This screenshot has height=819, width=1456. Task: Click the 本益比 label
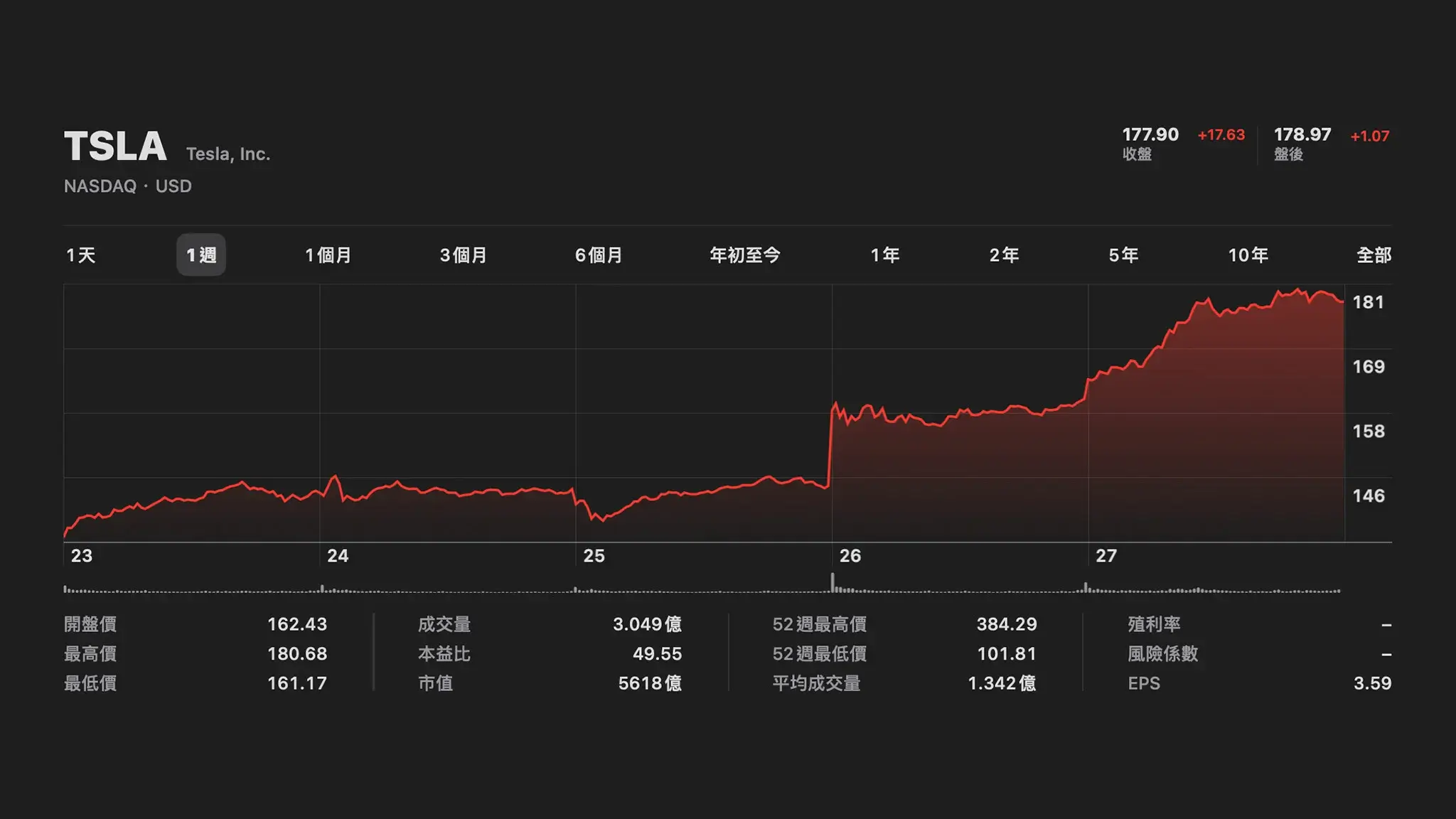(444, 654)
